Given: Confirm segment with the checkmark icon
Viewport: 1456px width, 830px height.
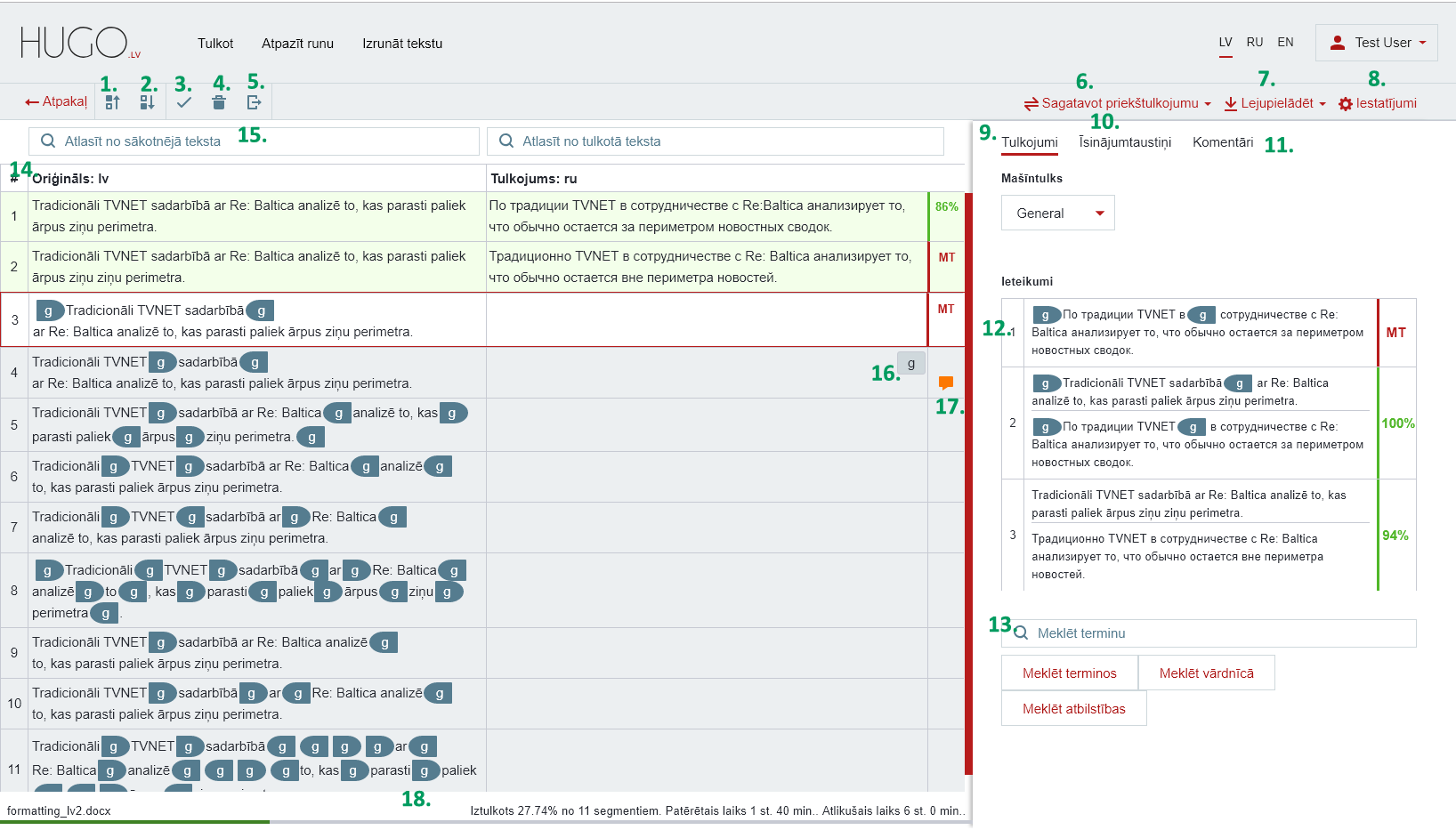Looking at the screenshot, I should (x=183, y=102).
